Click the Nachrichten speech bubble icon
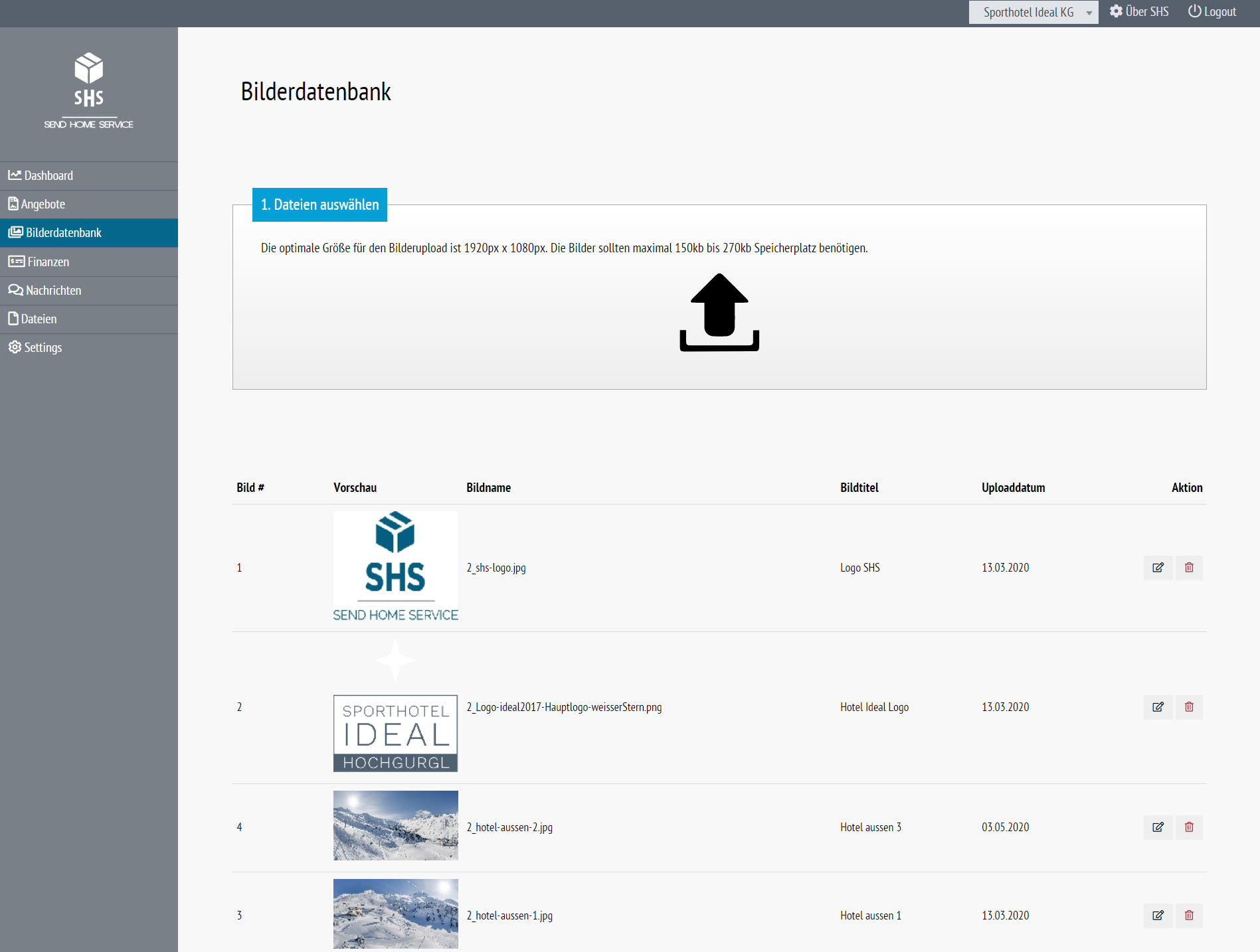This screenshot has width=1260, height=952. [x=15, y=290]
